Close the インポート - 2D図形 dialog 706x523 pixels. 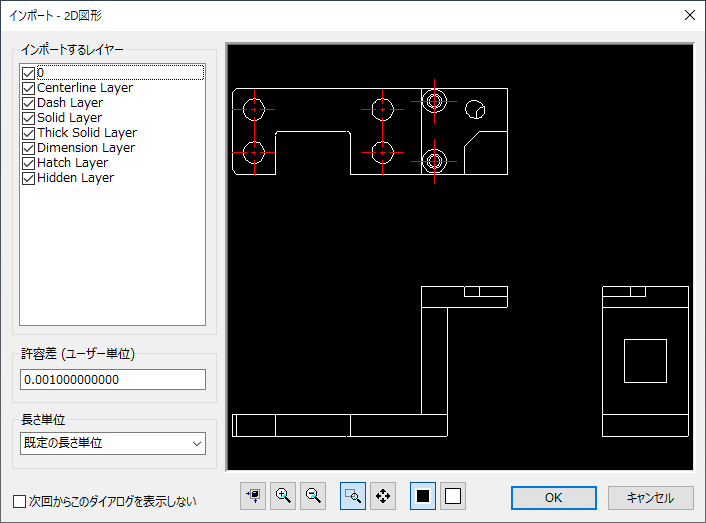[x=689, y=15]
